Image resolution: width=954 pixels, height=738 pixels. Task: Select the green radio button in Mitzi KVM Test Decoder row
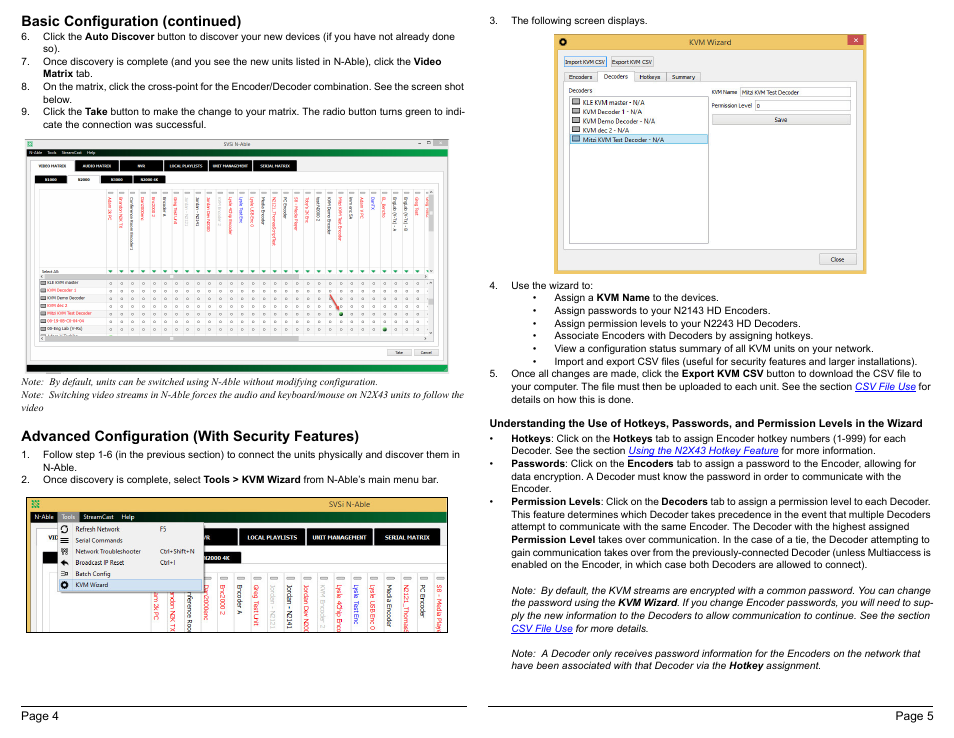pos(341,314)
